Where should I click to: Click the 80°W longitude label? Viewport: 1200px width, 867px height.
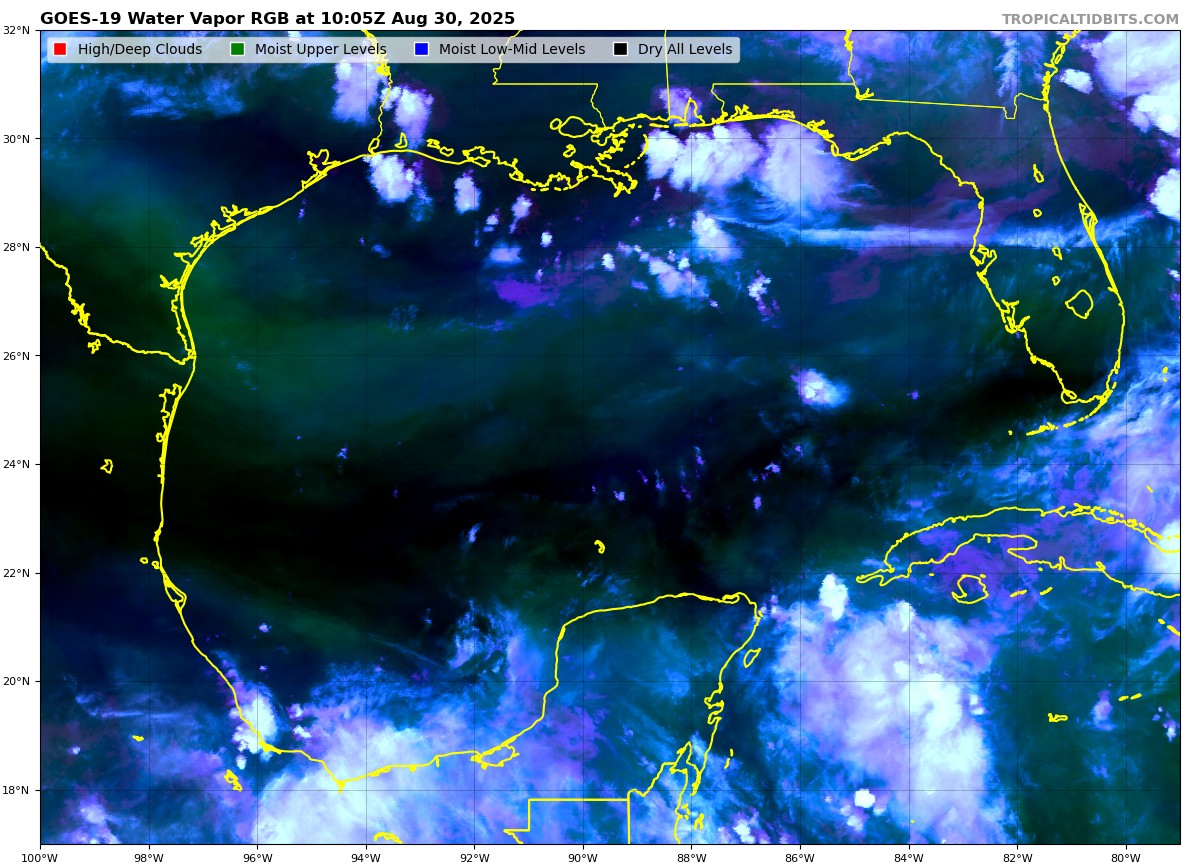(1126, 857)
